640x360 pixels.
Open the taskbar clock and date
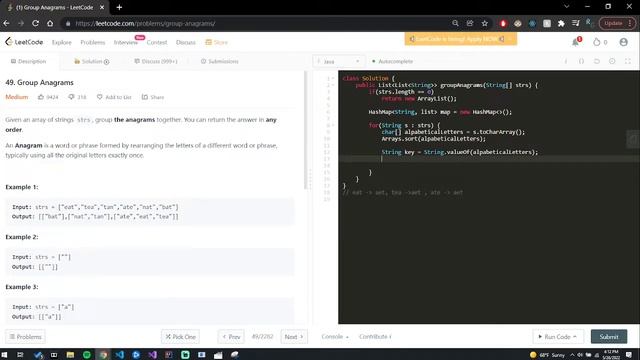[x=611, y=355]
